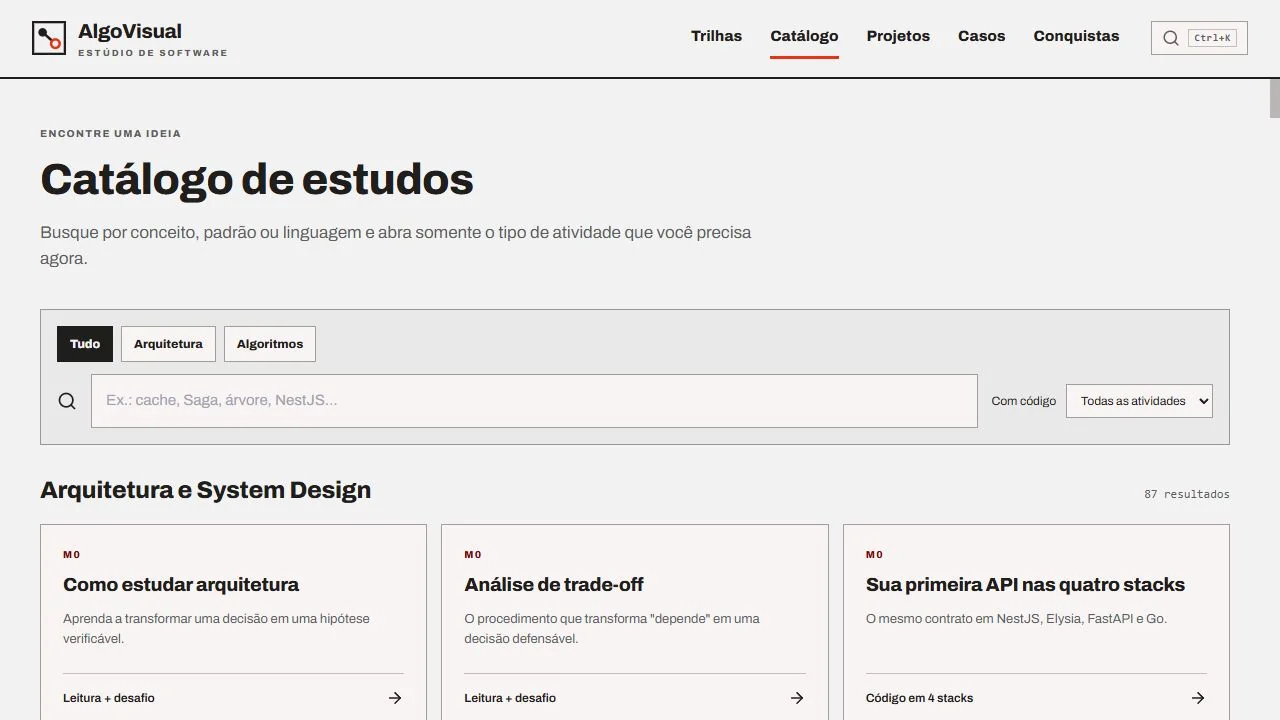Click the Com código label
The image size is (1280, 720).
pyautogui.click(x=1024, y=401)
